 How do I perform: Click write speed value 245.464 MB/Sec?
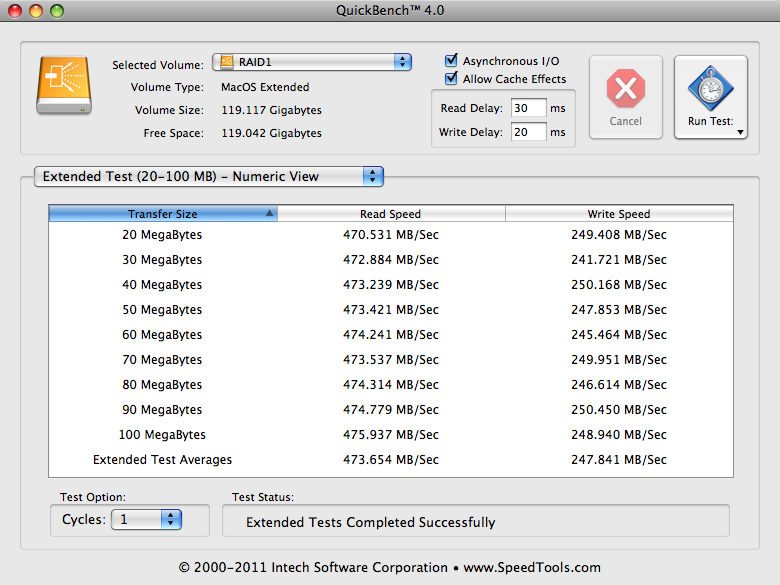tap(619, 334)
